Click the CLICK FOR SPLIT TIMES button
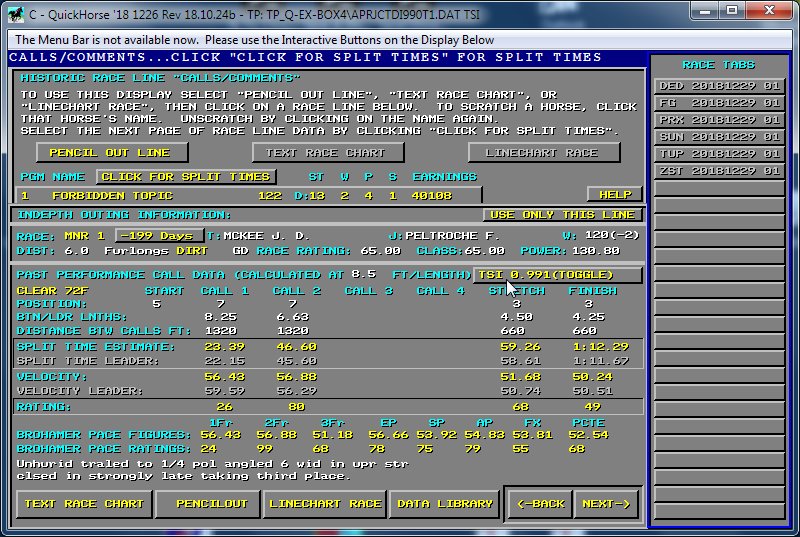This screenshot has width=800, height=537. tap(186, 177)
